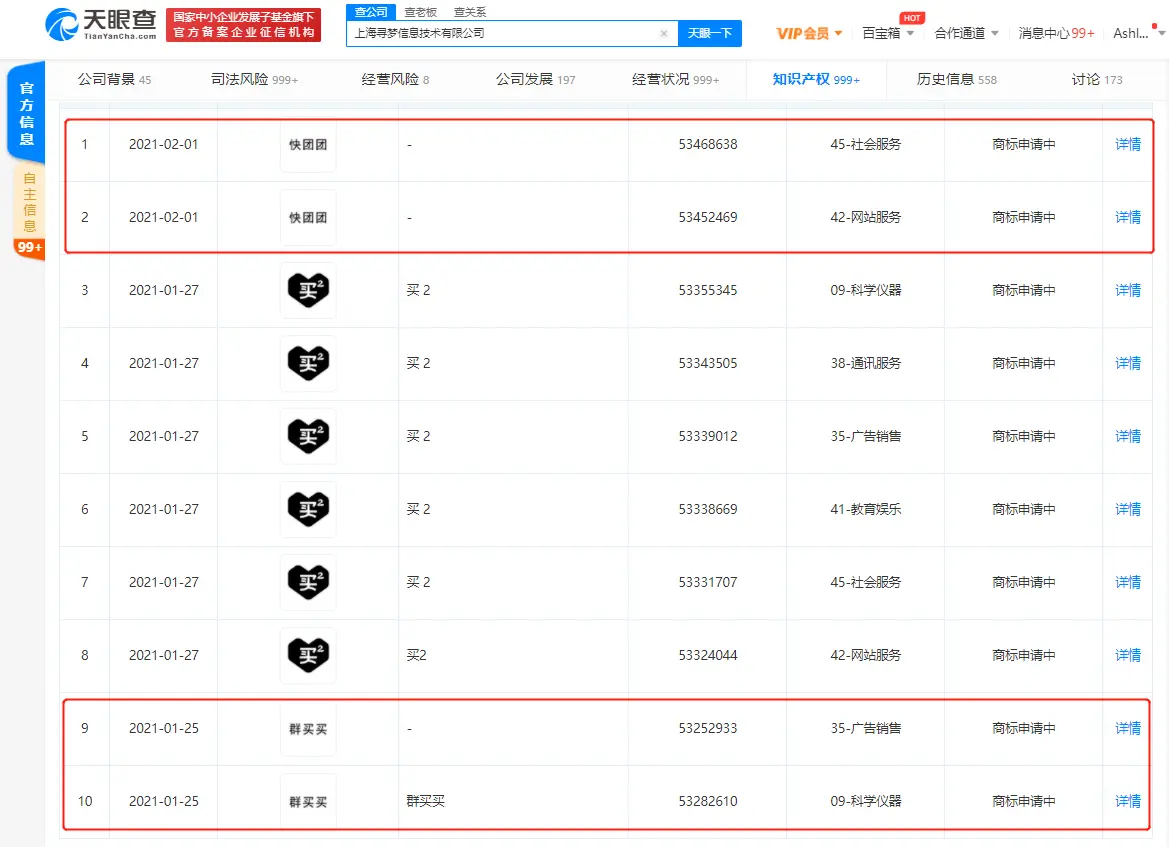Click the 买2 heart logo in row 7
The height and width of the screenshot is (847, 1169).
click(x=308, y=582)
